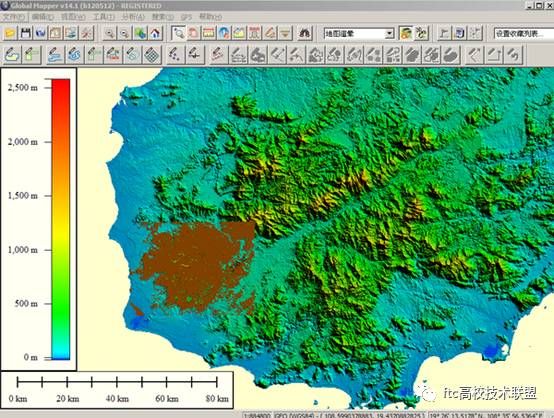The height and width of the screenshot is (418, 554).
Task: Click the home view house icon
Action: [x=155, y=33]
